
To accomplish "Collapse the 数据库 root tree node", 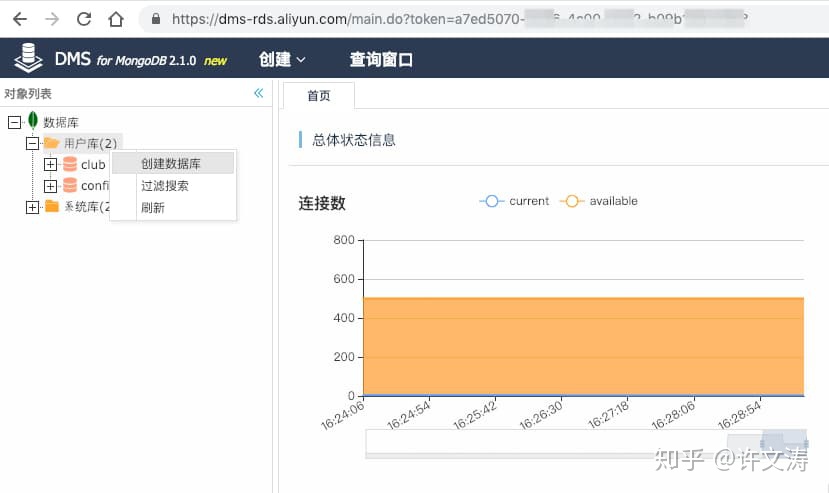I will pyautogui.click(x=14, y=122).
